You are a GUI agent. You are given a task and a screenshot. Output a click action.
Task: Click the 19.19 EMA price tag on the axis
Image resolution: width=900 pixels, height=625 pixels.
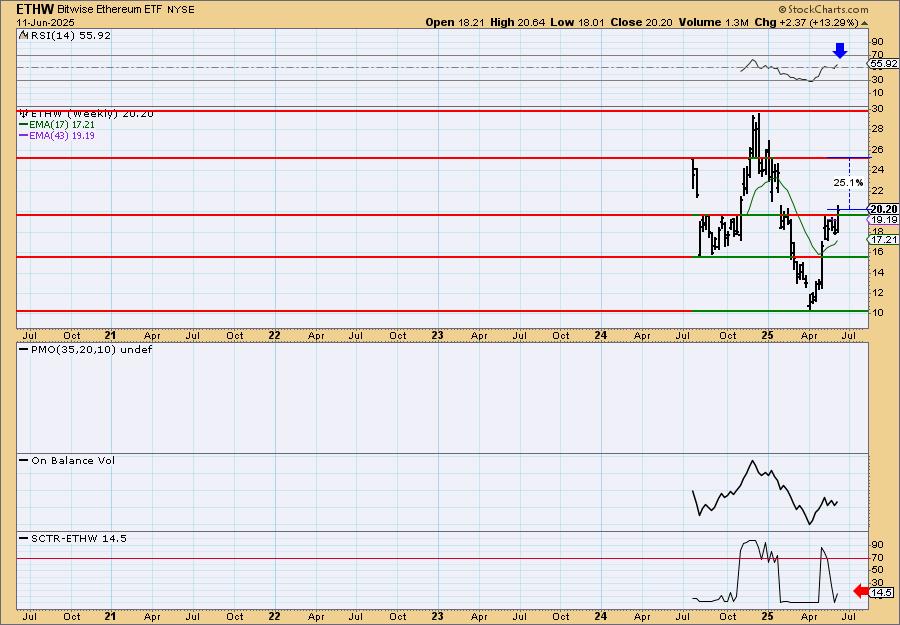point(883,220)
